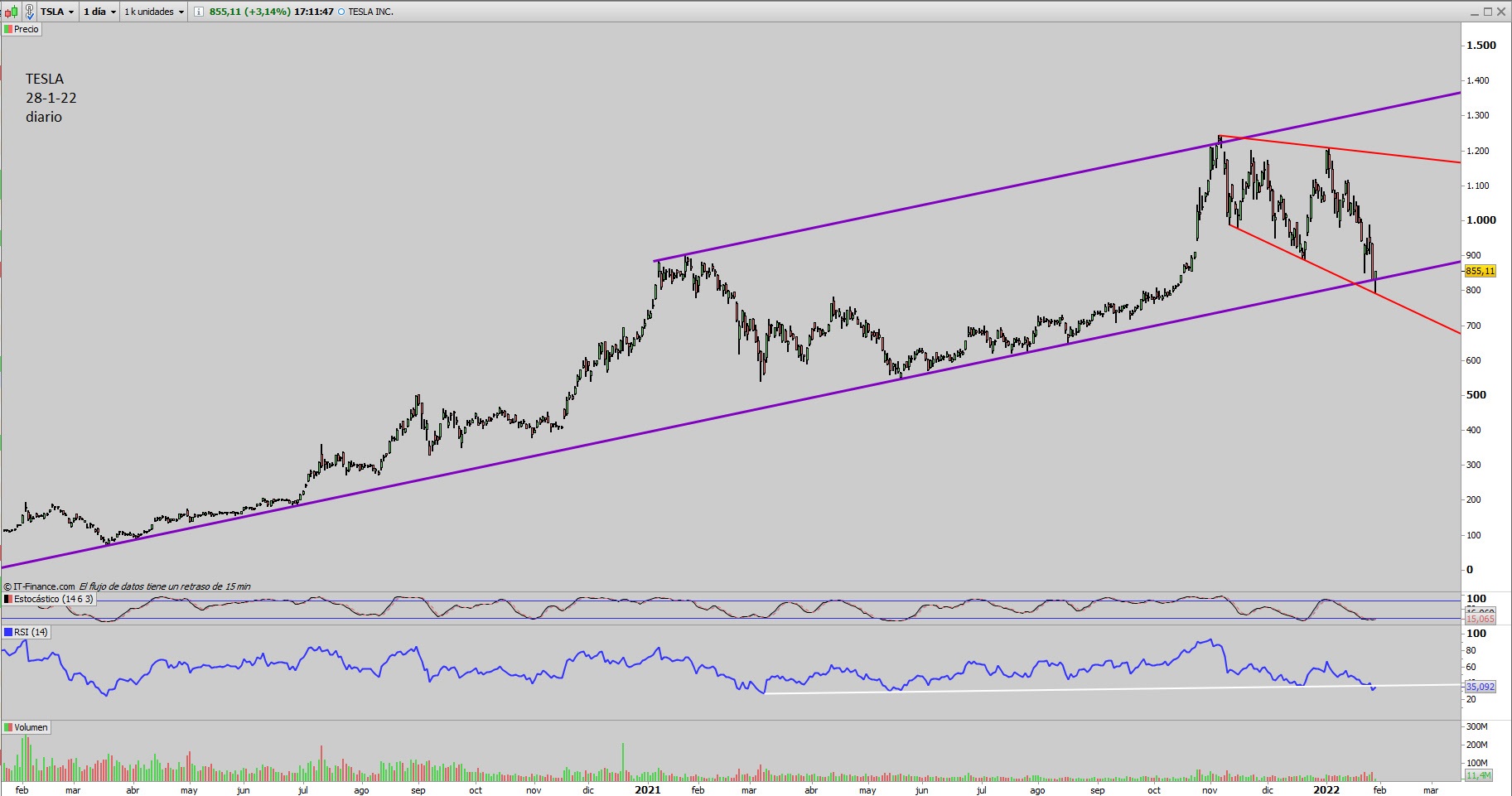Click the TESLA INC. name text
Screen dimensions: 1512x796
point(370,12)
